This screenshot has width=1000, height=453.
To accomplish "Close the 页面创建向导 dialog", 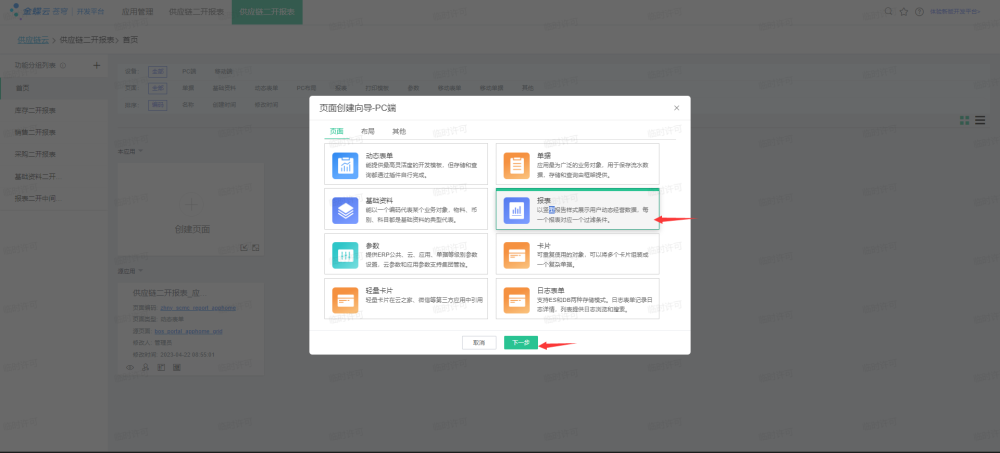I will [677, 108].
